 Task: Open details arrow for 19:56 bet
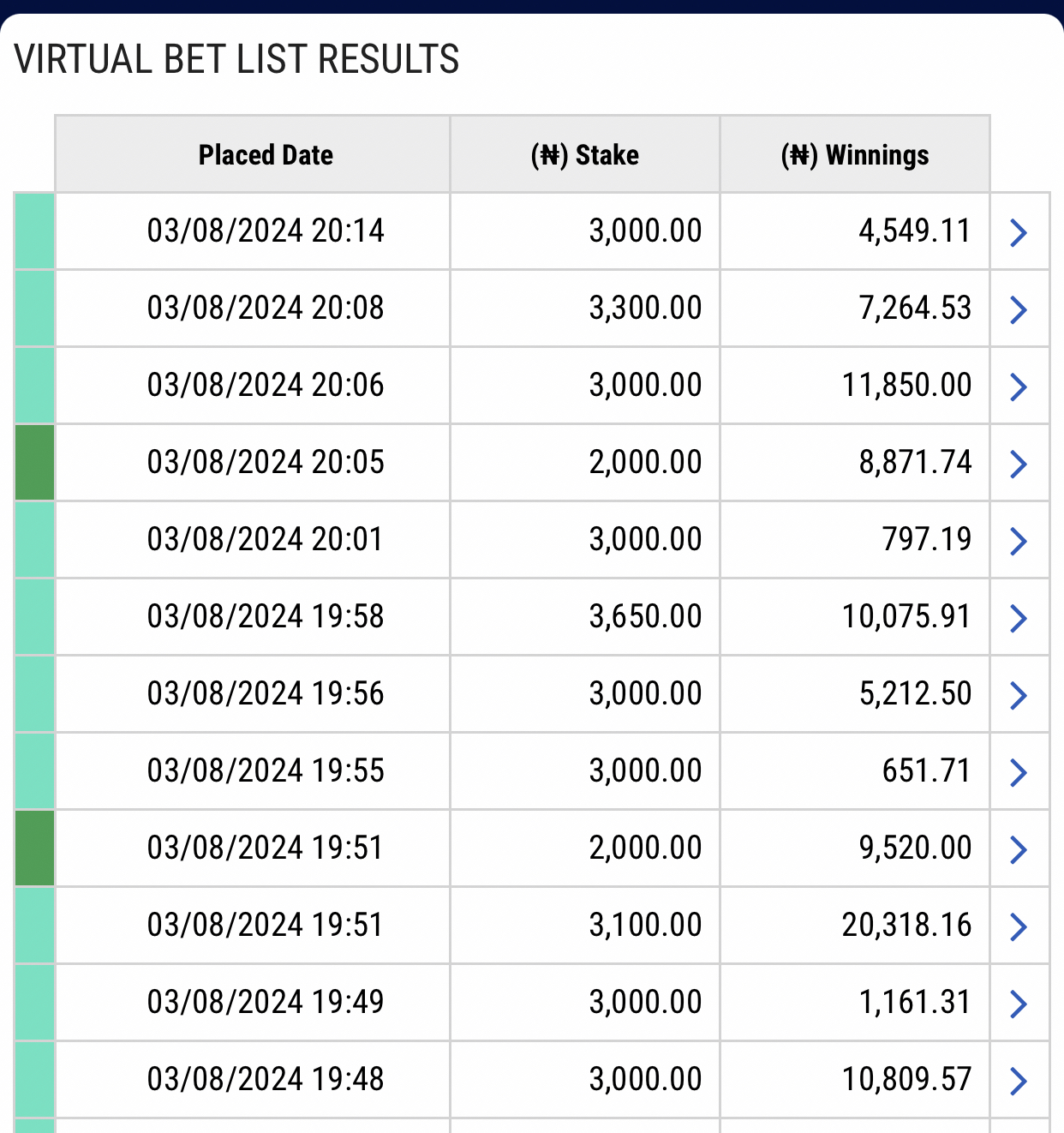click(1019, 695)
